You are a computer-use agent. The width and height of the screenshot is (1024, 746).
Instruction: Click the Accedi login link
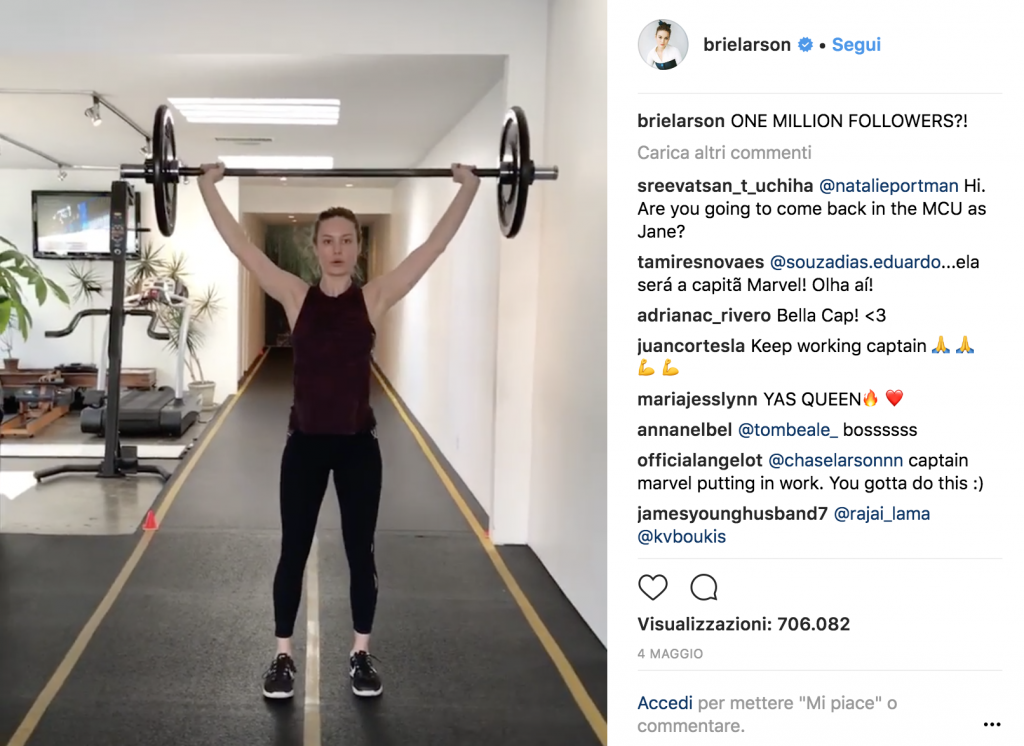pos(665,703)
